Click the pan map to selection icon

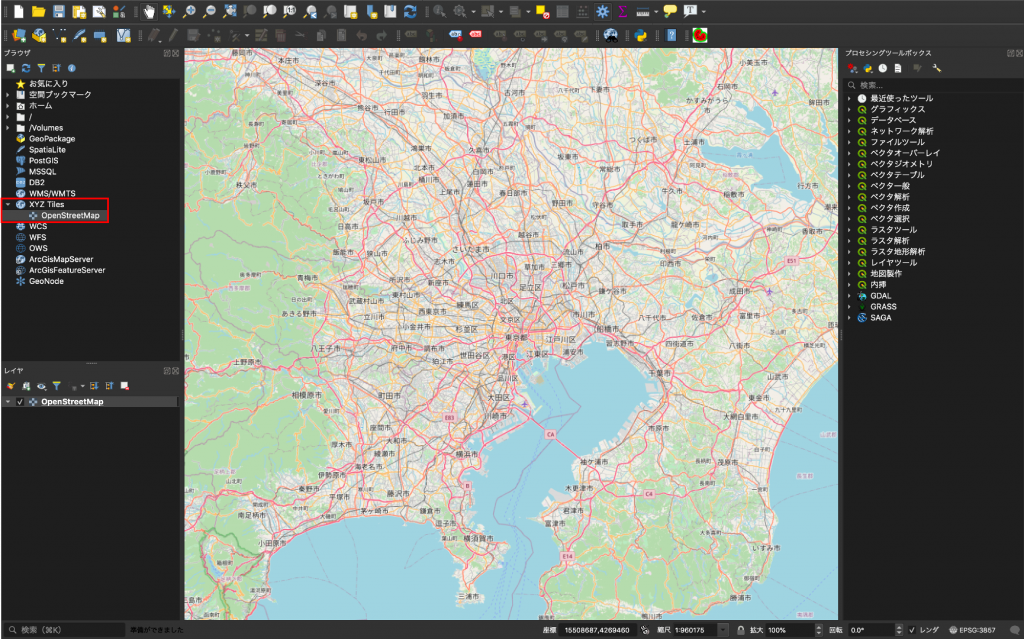point(169,11)
